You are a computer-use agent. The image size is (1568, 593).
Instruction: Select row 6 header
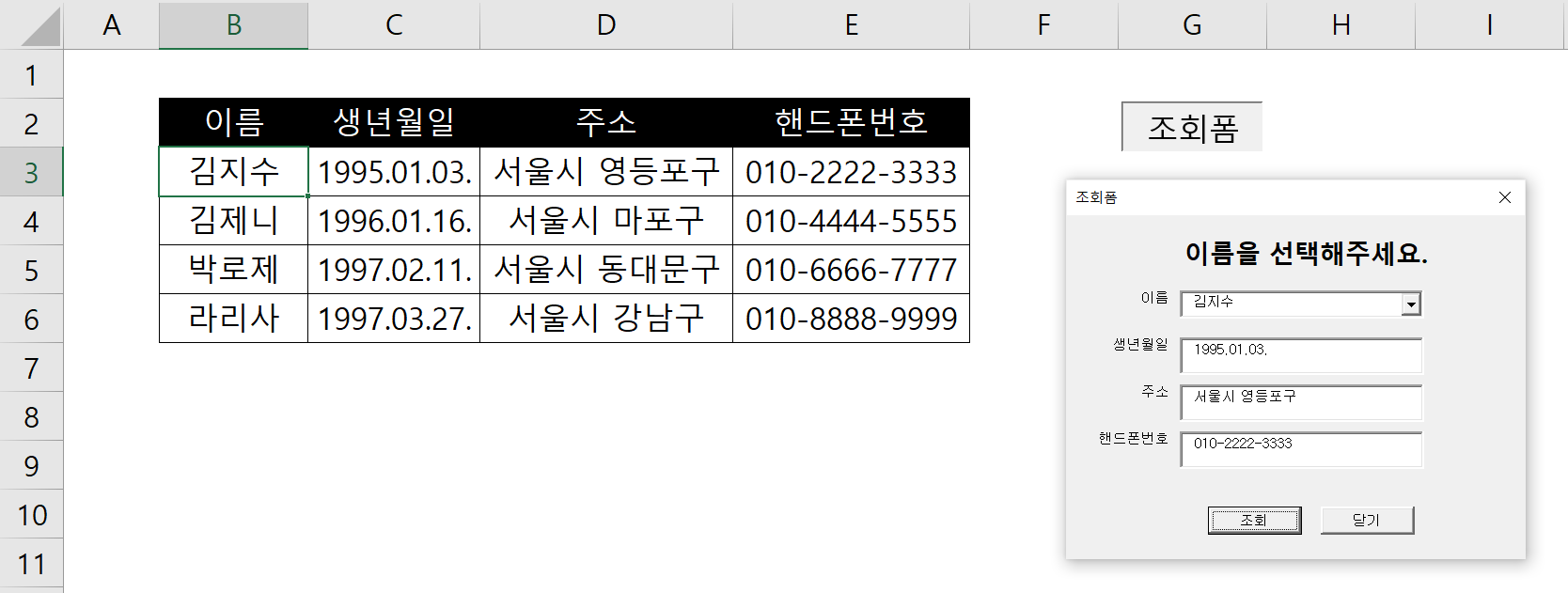pos(31,319)
